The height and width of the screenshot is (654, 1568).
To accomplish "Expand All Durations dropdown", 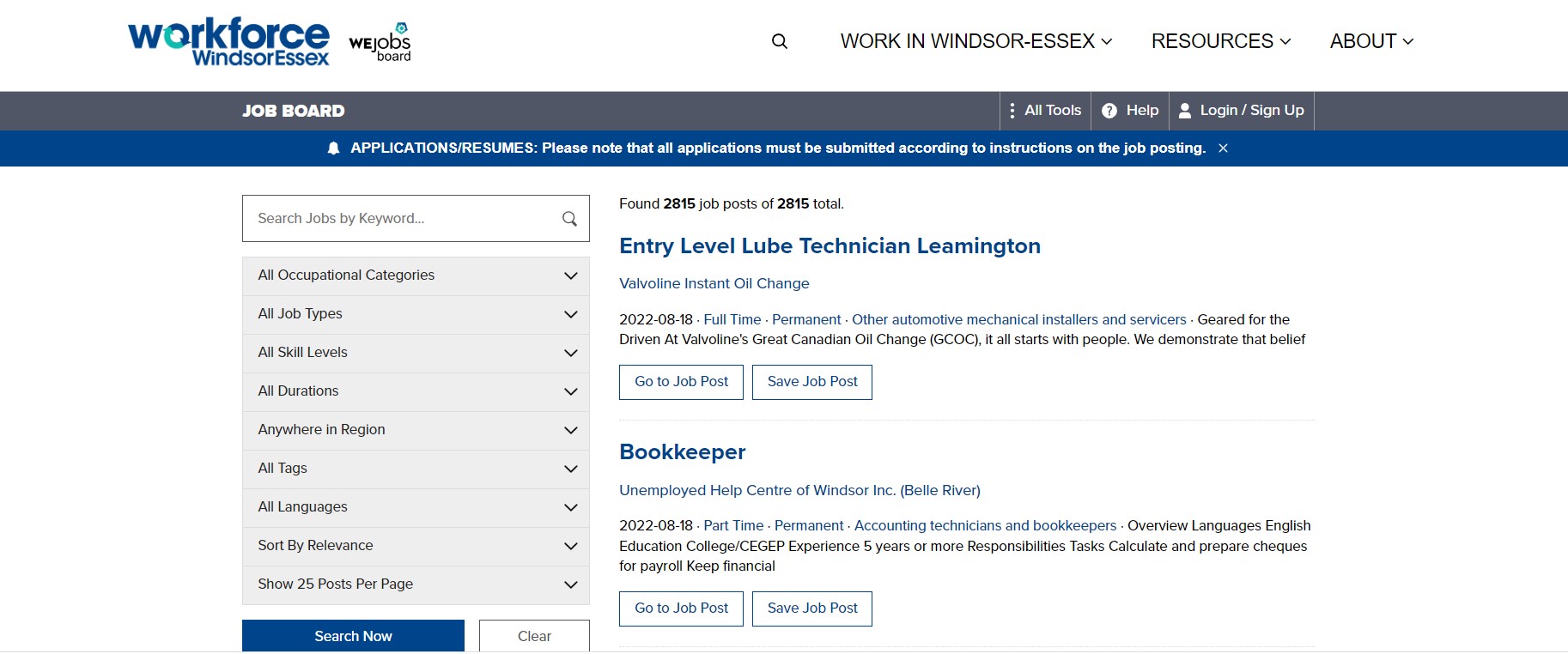I will (416, 391).
